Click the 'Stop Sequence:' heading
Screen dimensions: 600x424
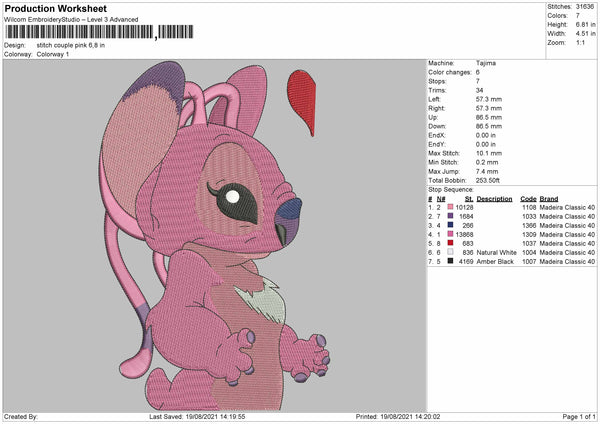[451, 190]
